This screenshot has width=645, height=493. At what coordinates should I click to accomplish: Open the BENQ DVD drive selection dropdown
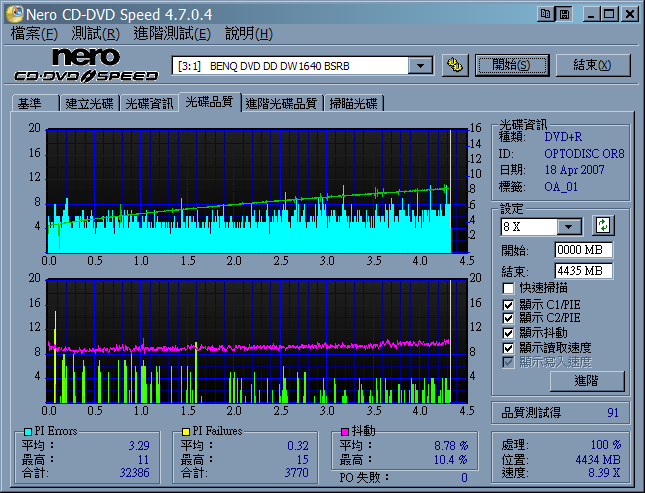(x=420, y=66)
